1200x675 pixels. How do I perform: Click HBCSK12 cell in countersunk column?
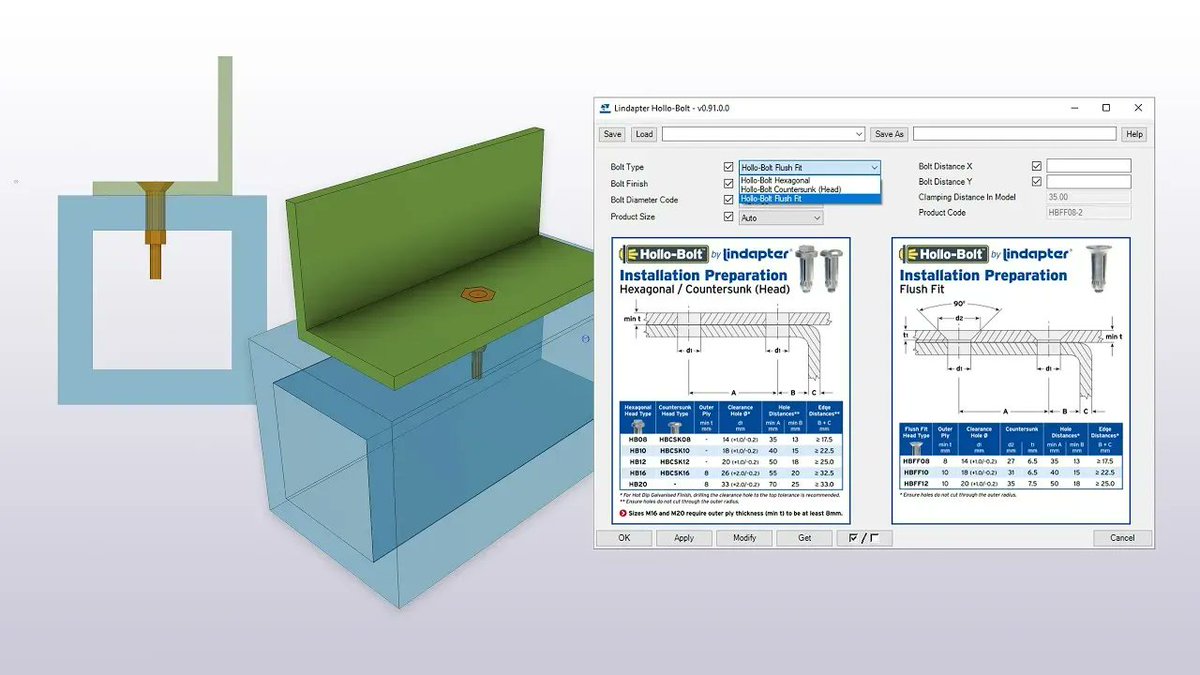[675, 461]
